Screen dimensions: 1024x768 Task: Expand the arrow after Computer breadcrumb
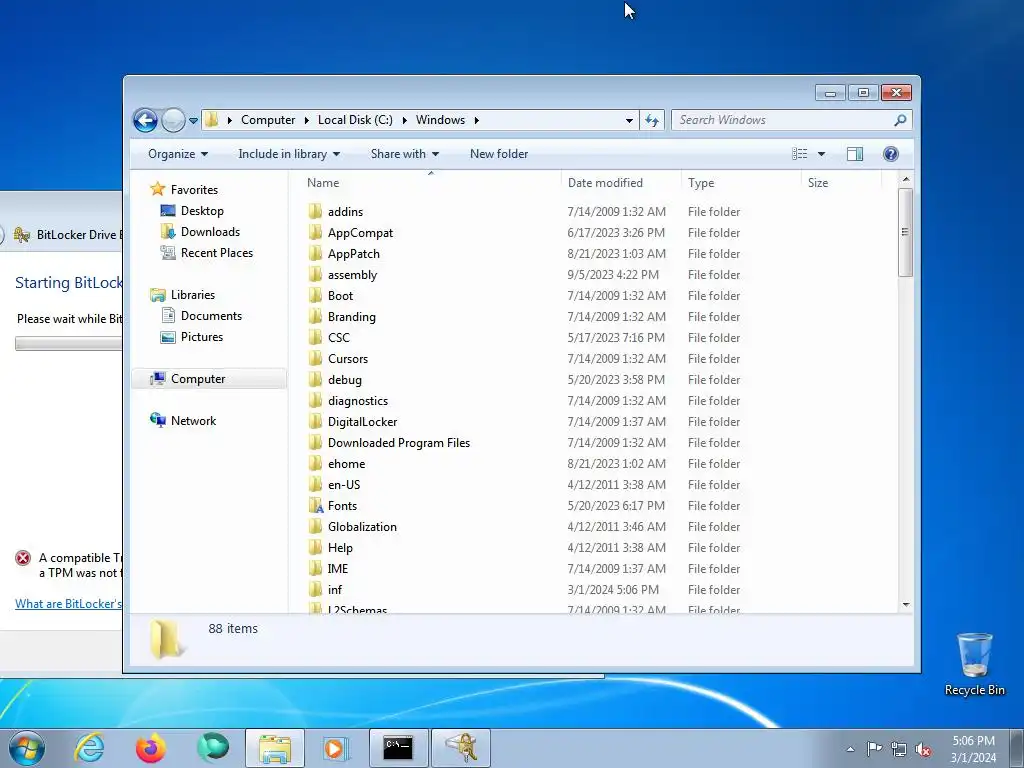[306, 120]
